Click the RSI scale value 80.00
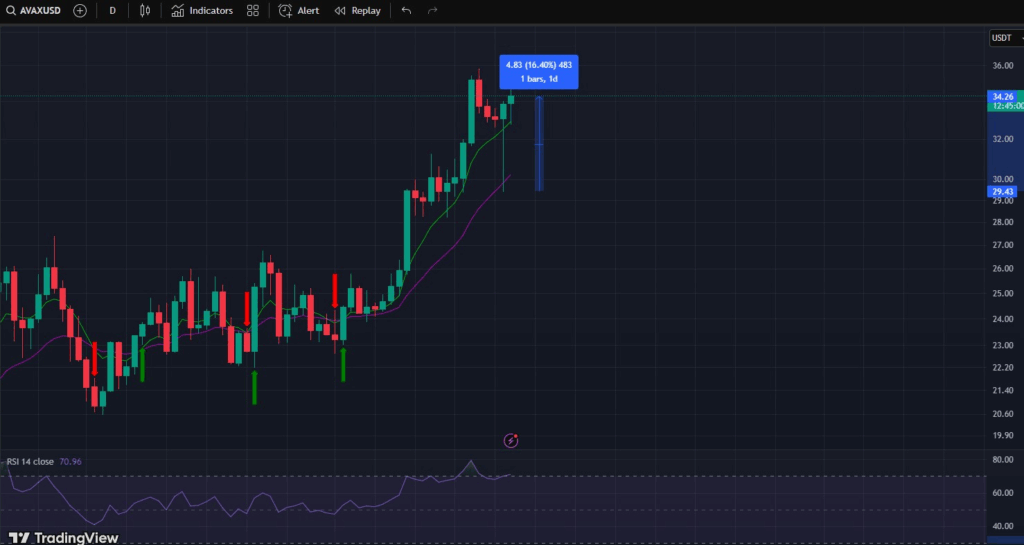The height and width of the screenshot is (545, 1024). tap(1001, 460)
